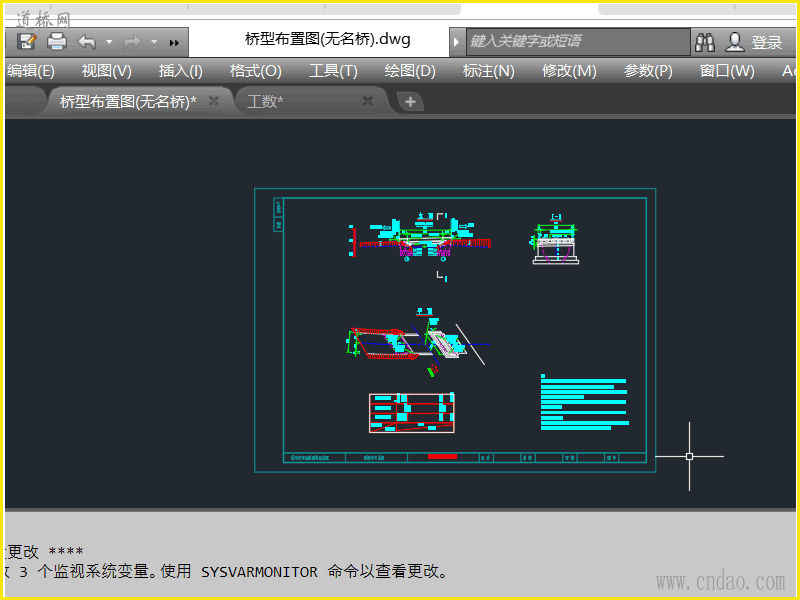This screenshot has height=600, width=800.
Task: Click the Print (plot) icon
Action: (57, 41)
